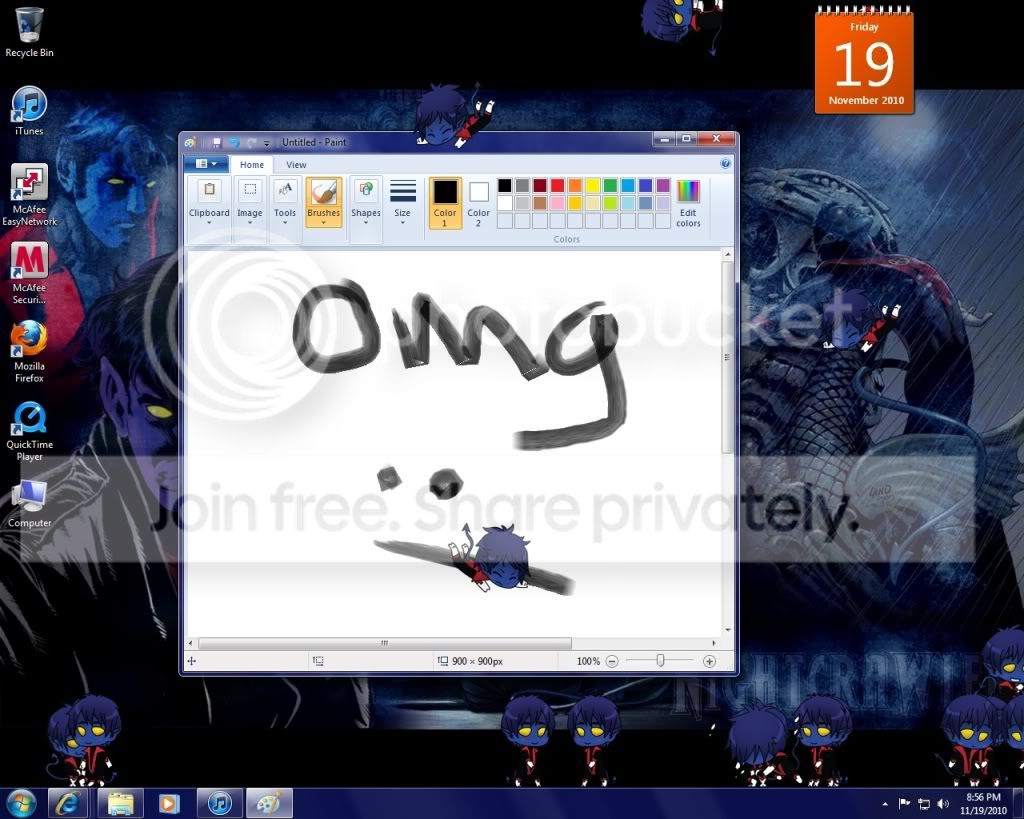Pick the black palette swatch
The height and width of the screenshot is (819, 1024).
[x=505, y=185]
